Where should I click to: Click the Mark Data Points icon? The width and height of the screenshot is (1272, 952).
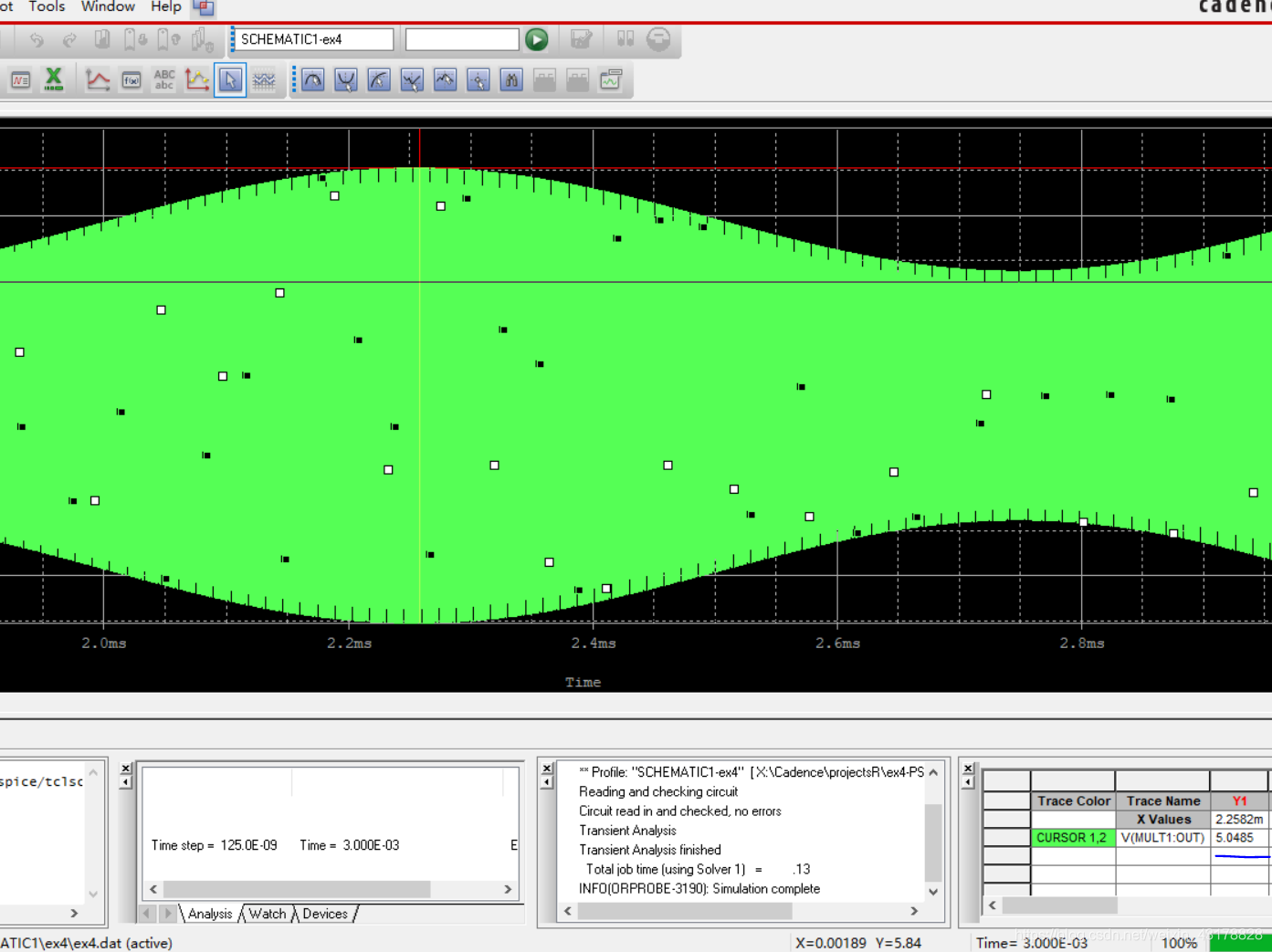pos(197,80)
